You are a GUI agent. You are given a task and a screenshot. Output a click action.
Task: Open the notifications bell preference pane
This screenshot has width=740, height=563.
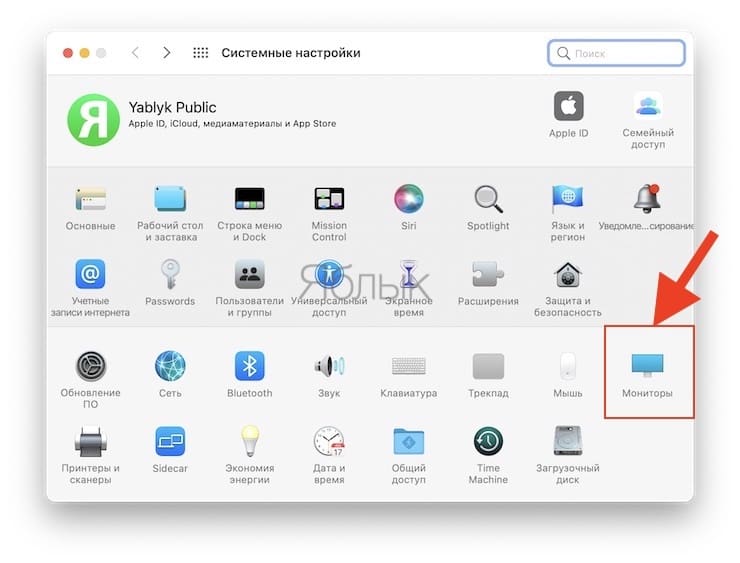648,199
